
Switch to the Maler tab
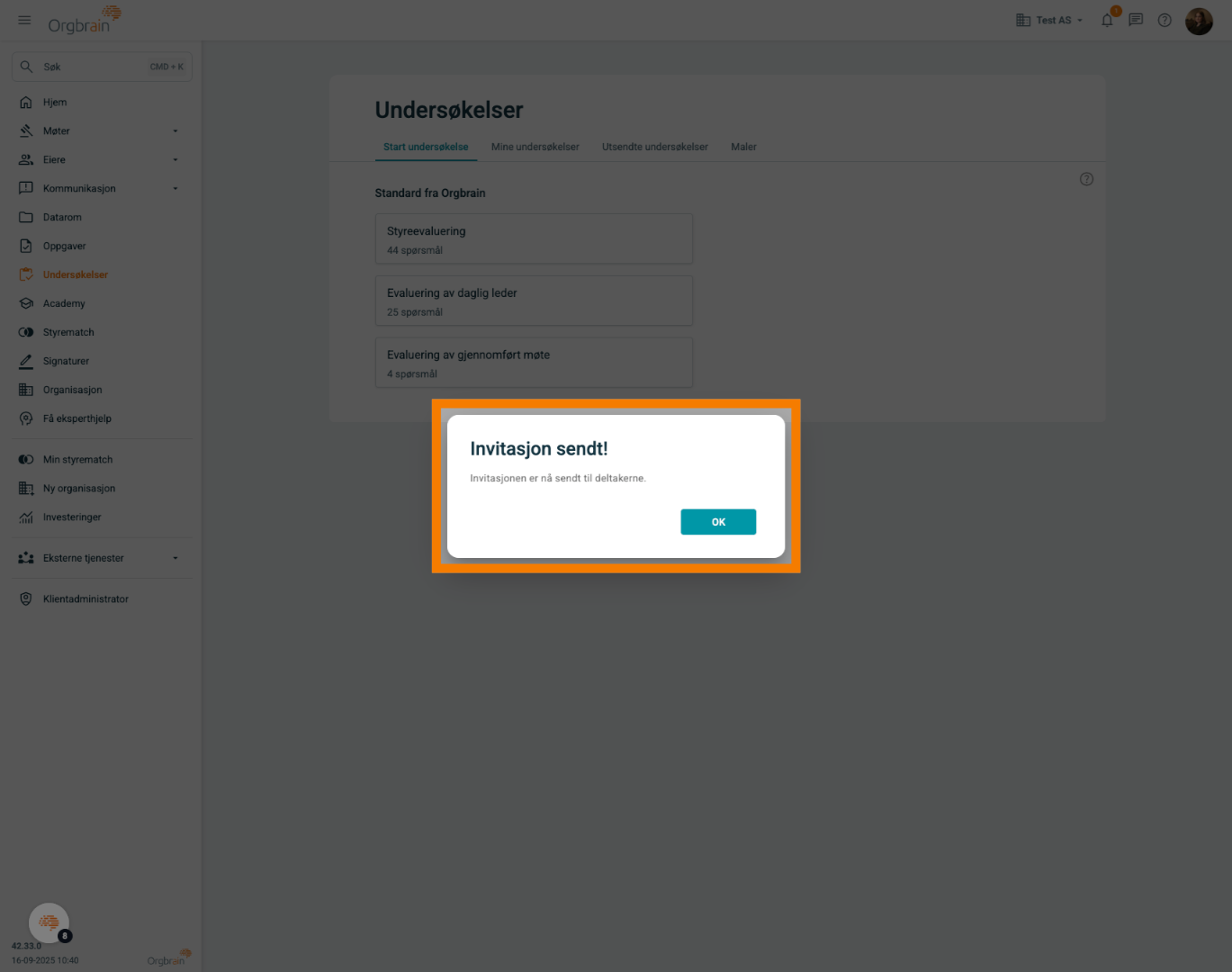(743, 148)
